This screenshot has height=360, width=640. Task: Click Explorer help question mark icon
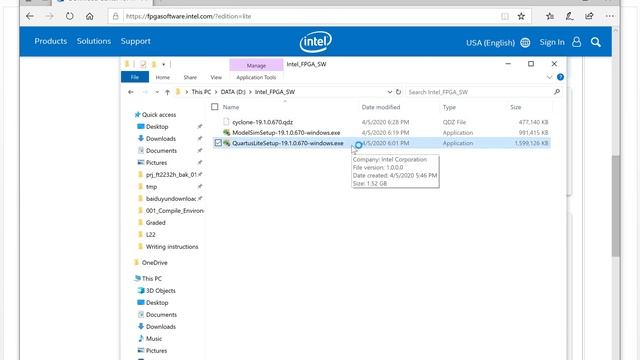point(560,77)
